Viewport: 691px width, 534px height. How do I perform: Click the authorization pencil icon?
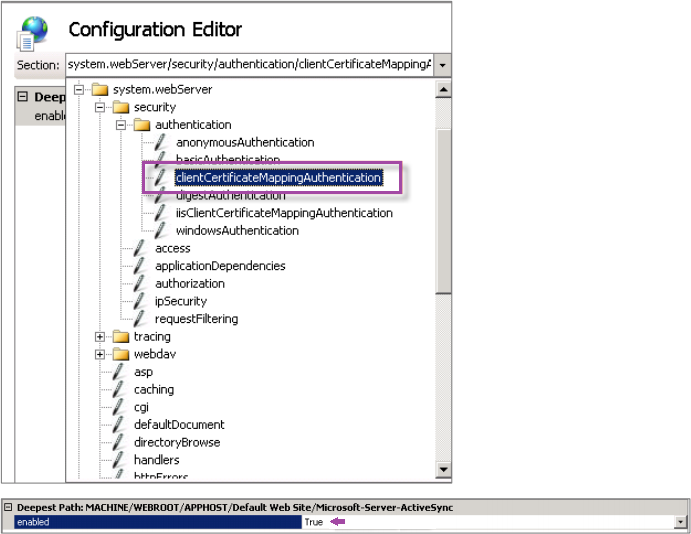point(139,283)
